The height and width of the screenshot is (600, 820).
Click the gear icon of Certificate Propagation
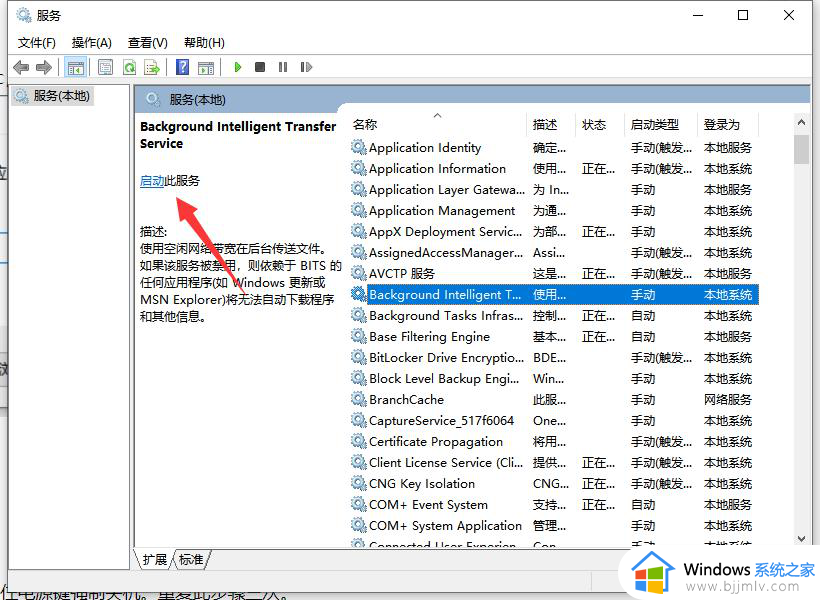click(358, 441)
